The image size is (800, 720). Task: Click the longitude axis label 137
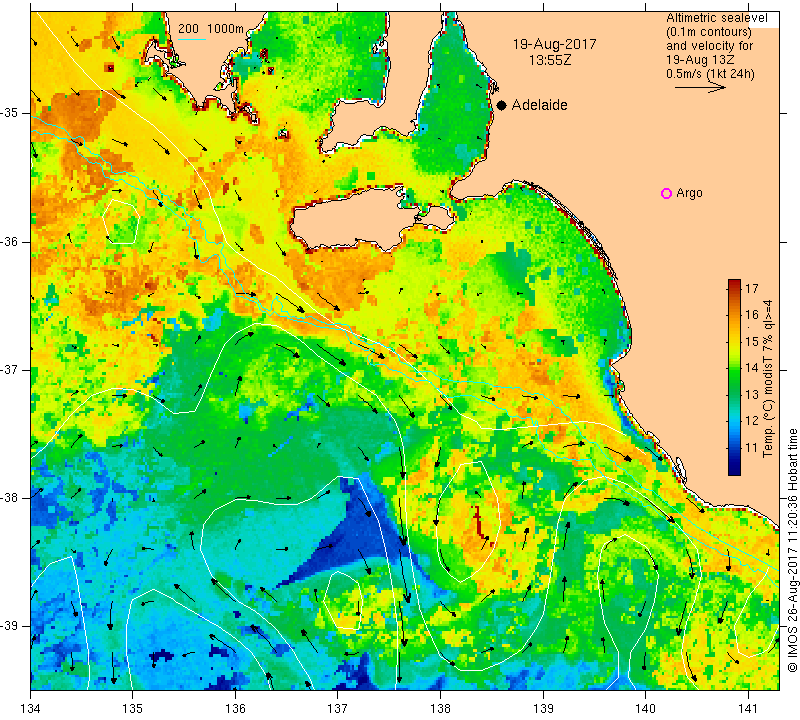pos(338,708)
